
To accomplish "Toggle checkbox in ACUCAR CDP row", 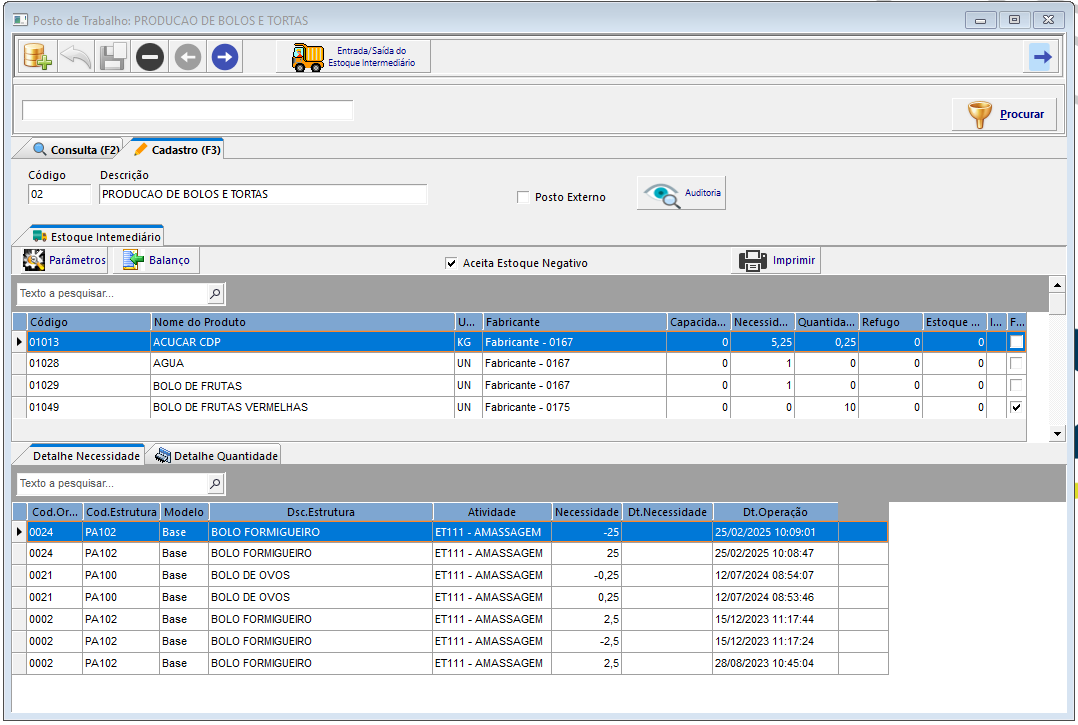I will [x=1016, y=342].
